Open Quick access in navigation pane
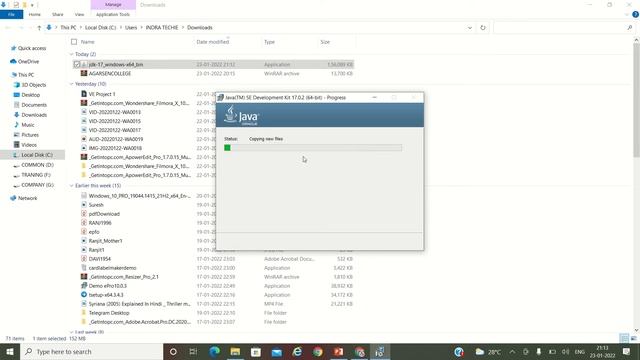Viewport: 640px width, 360px height. [32, 48]
